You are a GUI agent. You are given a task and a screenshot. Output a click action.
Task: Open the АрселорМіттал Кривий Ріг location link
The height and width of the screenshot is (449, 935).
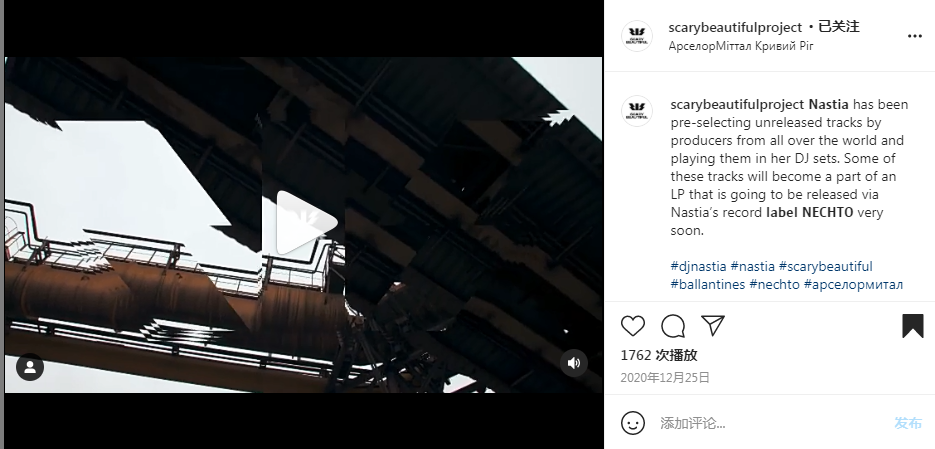tap(741, 46)
